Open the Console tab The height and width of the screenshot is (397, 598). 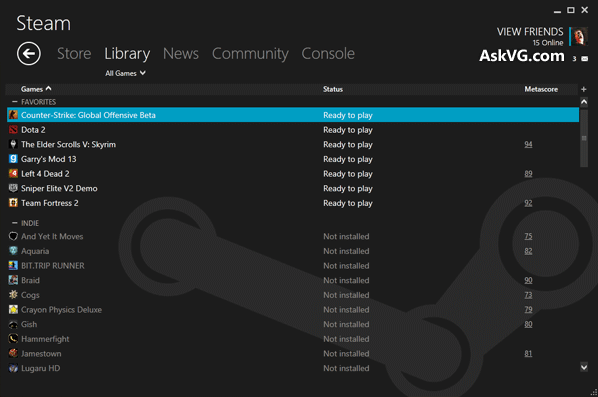click(328, 53)
